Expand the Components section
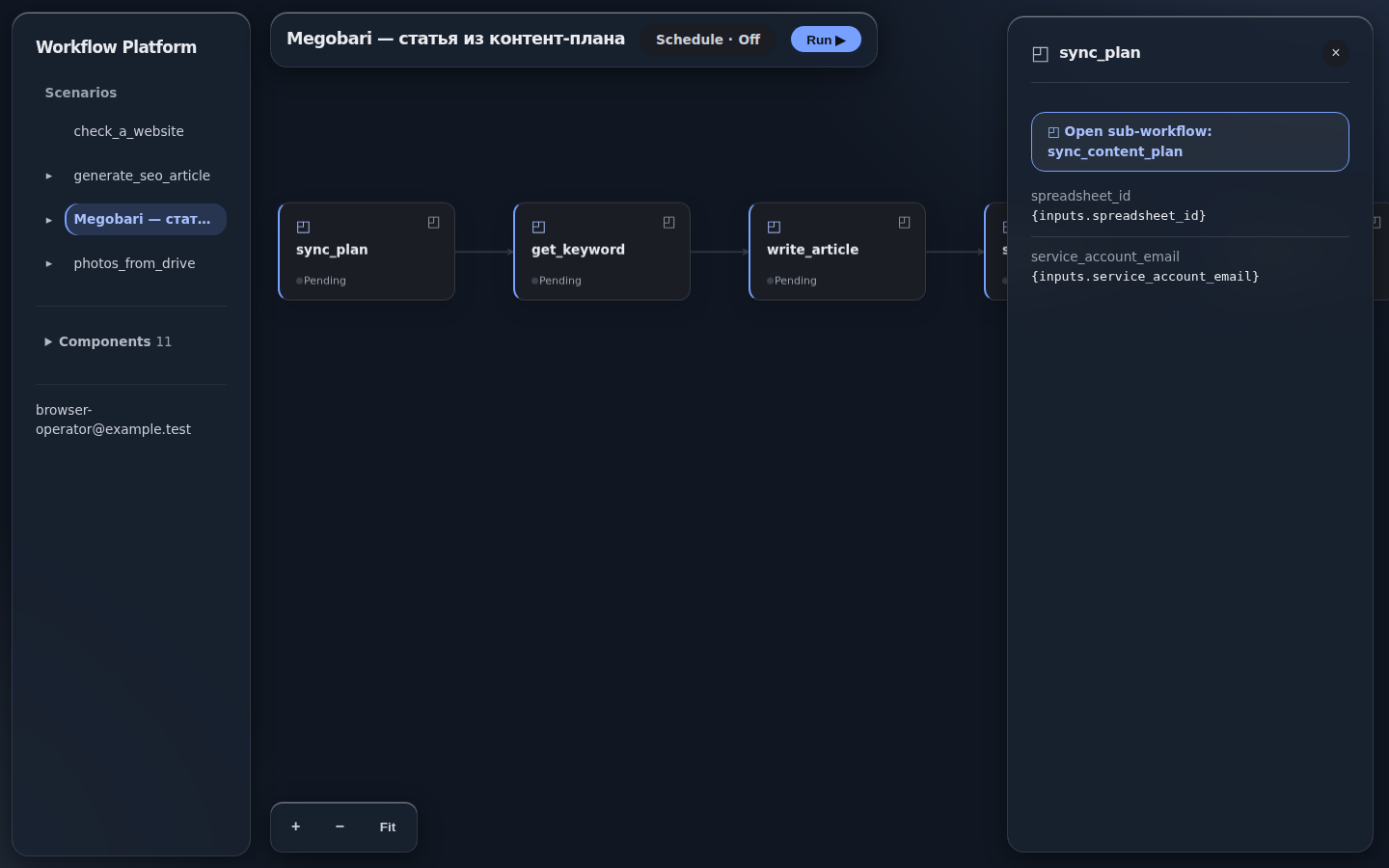 (108, 341)
